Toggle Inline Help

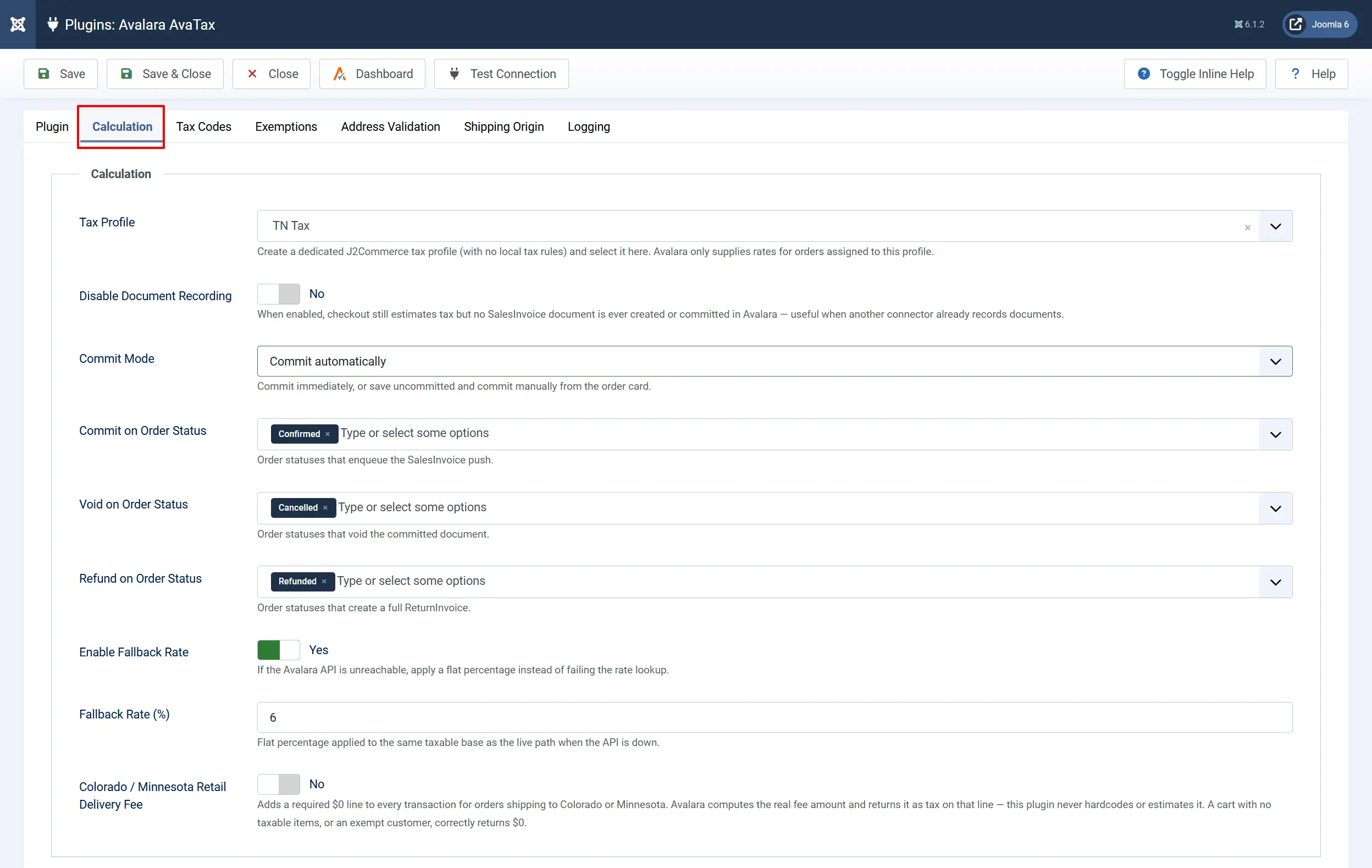pyautogui.click(x=1195, y=74)
